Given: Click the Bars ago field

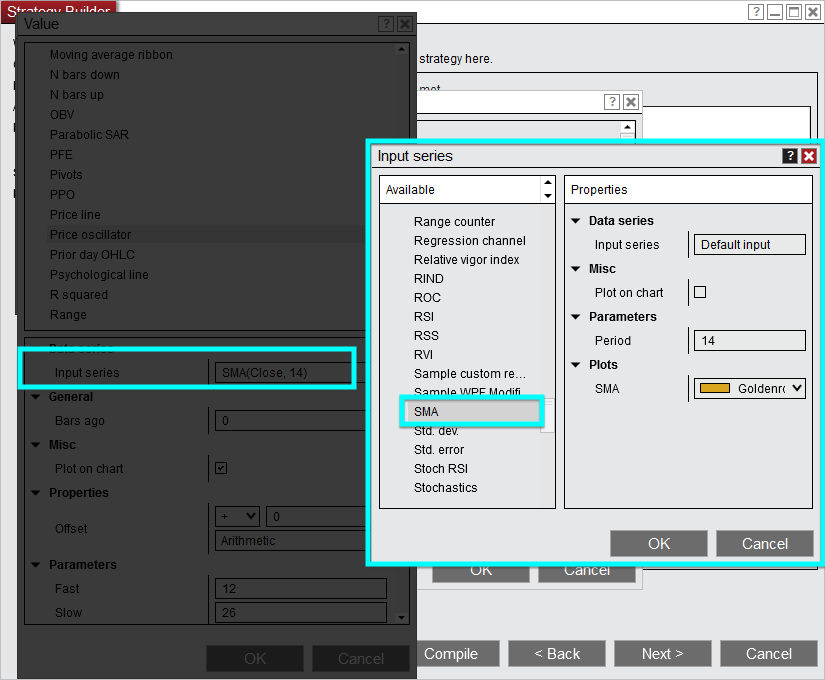Looking at the screenshot, I should 290,421.
